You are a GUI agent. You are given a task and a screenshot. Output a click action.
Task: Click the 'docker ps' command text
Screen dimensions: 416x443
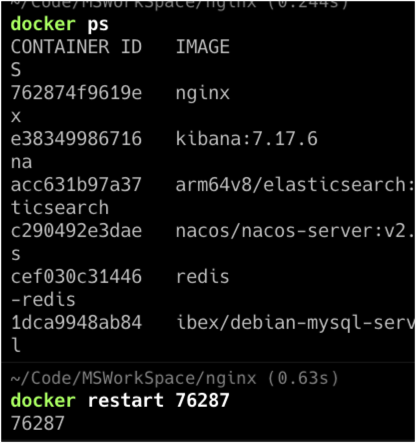[60, 25]
